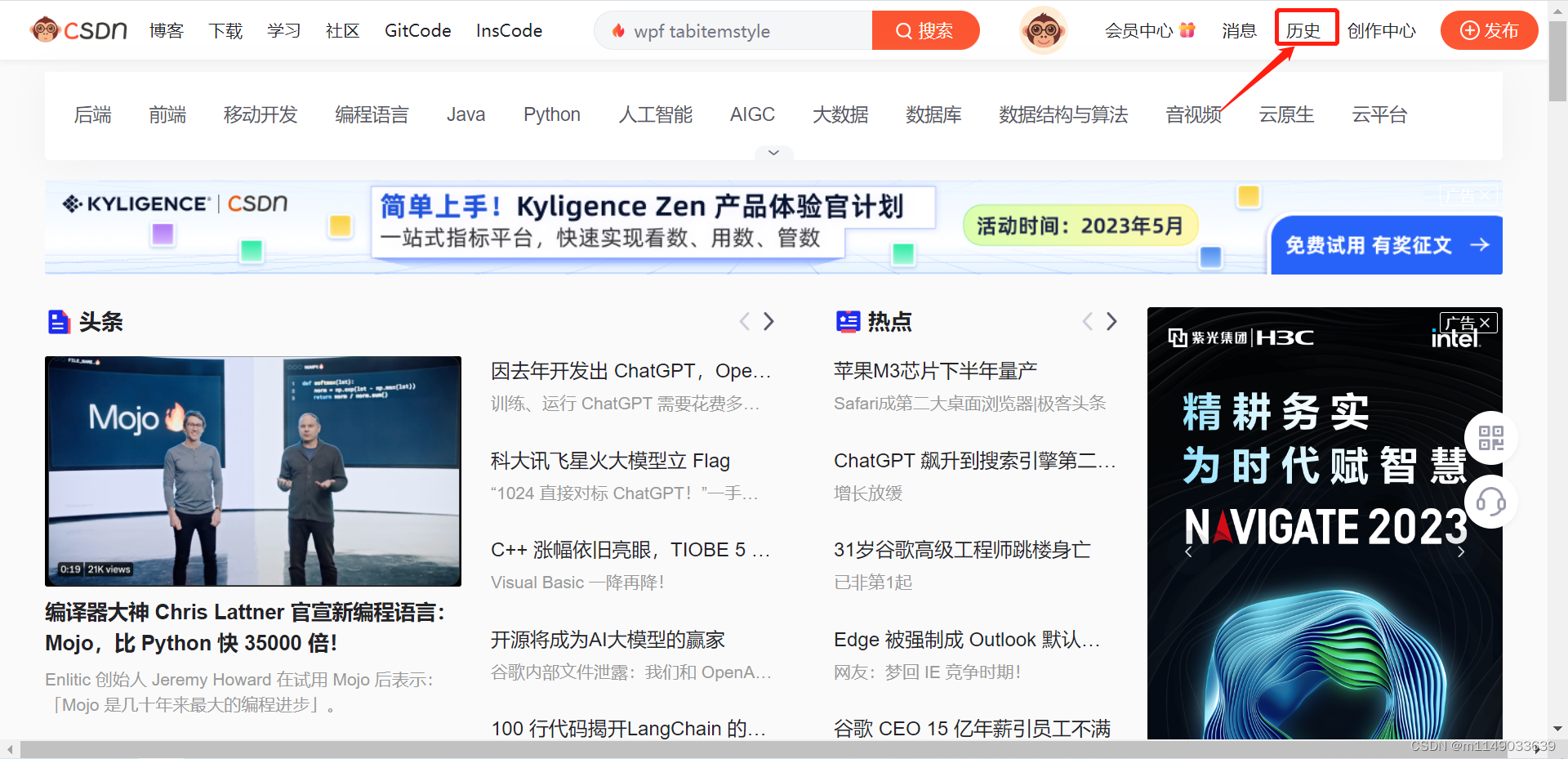Open article C++ 涨幅依旧亮眼 TIOBE
Viewport: 1568px width, 759px height.
click(x=630, y=550)
